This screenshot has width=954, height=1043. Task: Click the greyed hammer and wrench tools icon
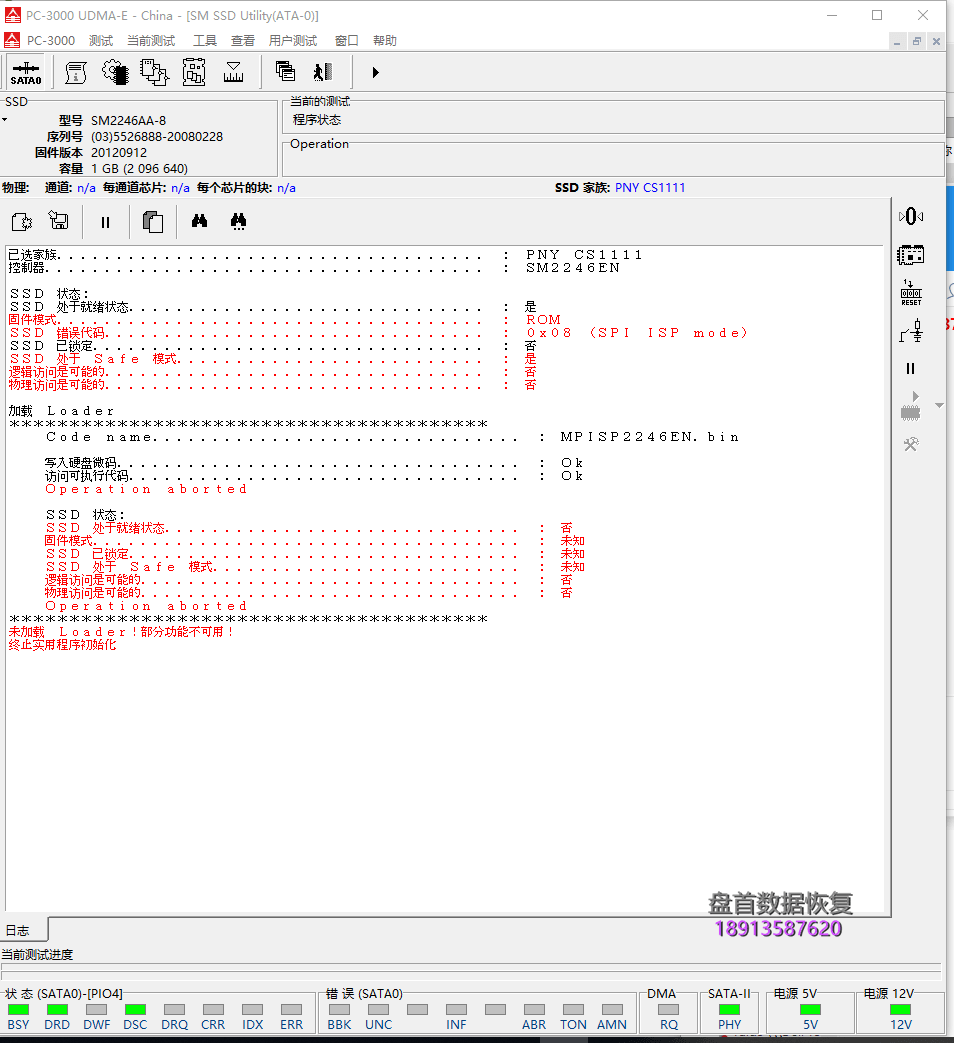pyautogui.click(x=911, y=444)
